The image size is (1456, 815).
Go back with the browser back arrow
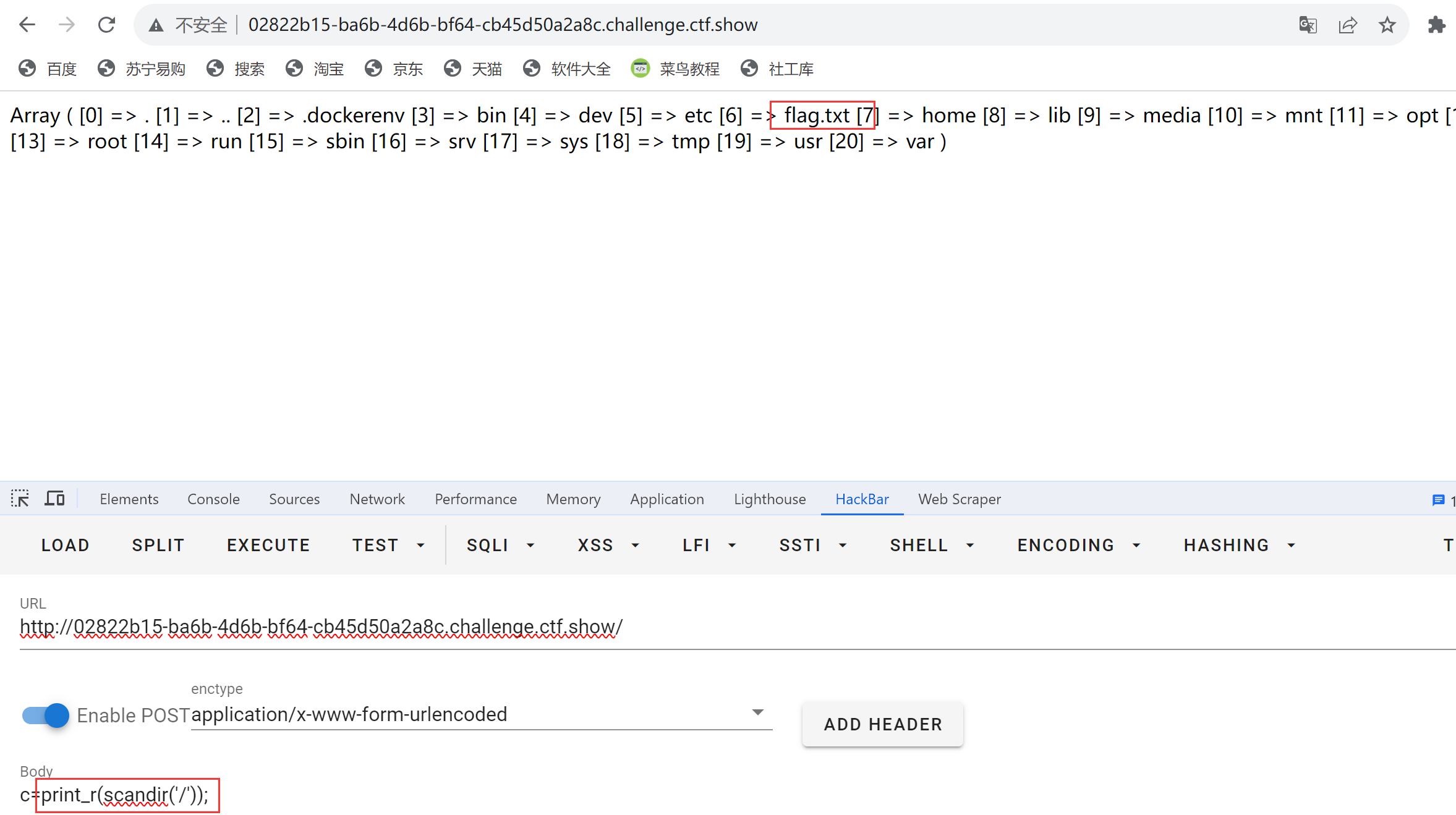[x=27, y=25]
